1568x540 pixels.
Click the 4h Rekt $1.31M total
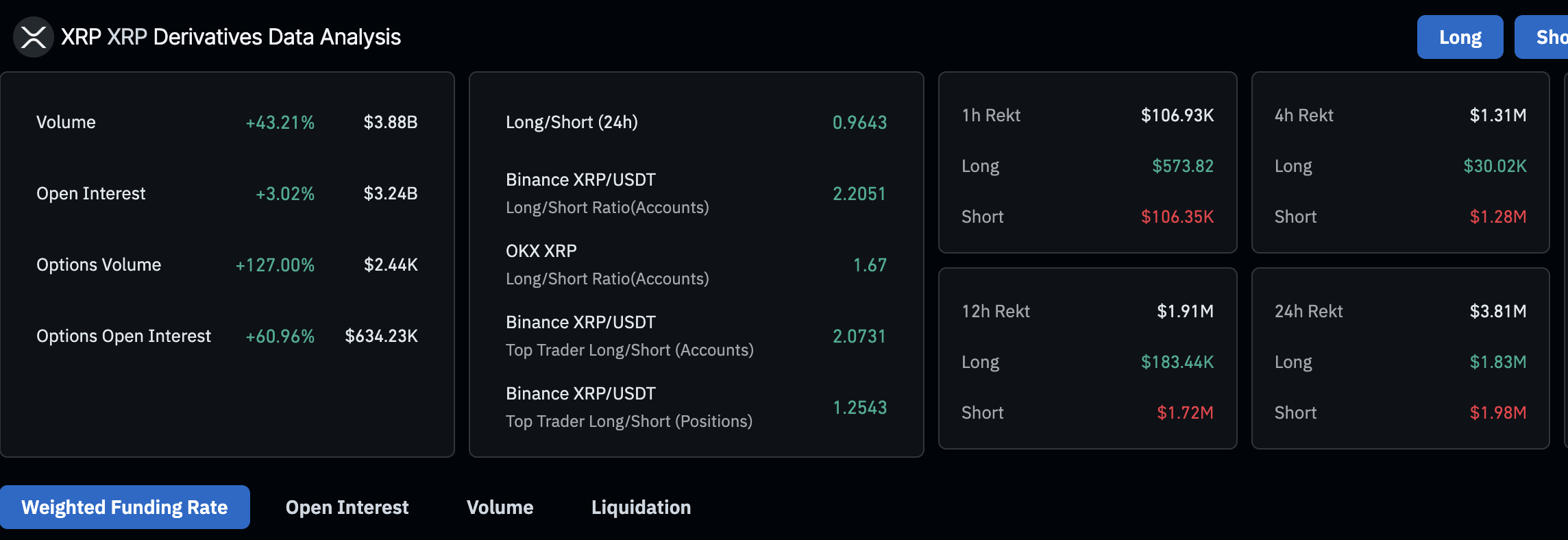pos(1497,116)
